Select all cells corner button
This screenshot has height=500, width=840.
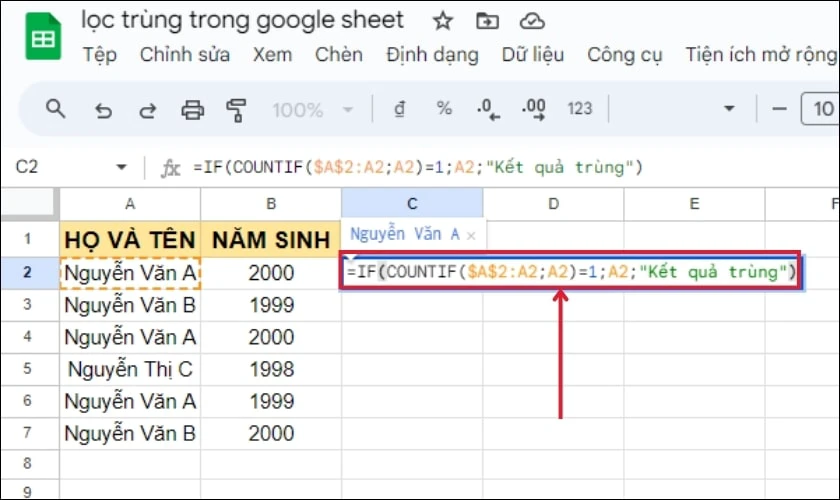coord(29,204)
